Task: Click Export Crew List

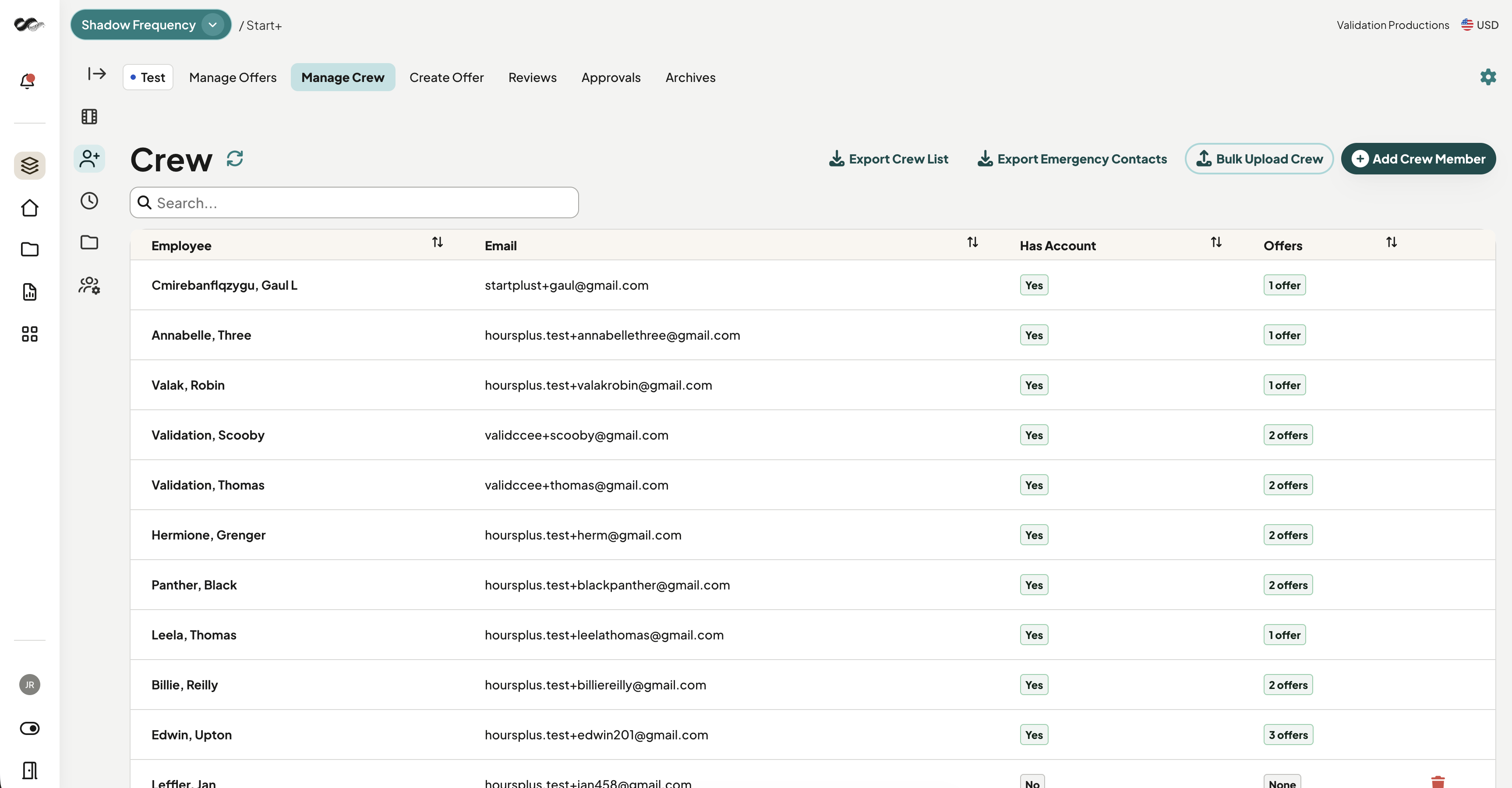Action: (x=889, y=159)
